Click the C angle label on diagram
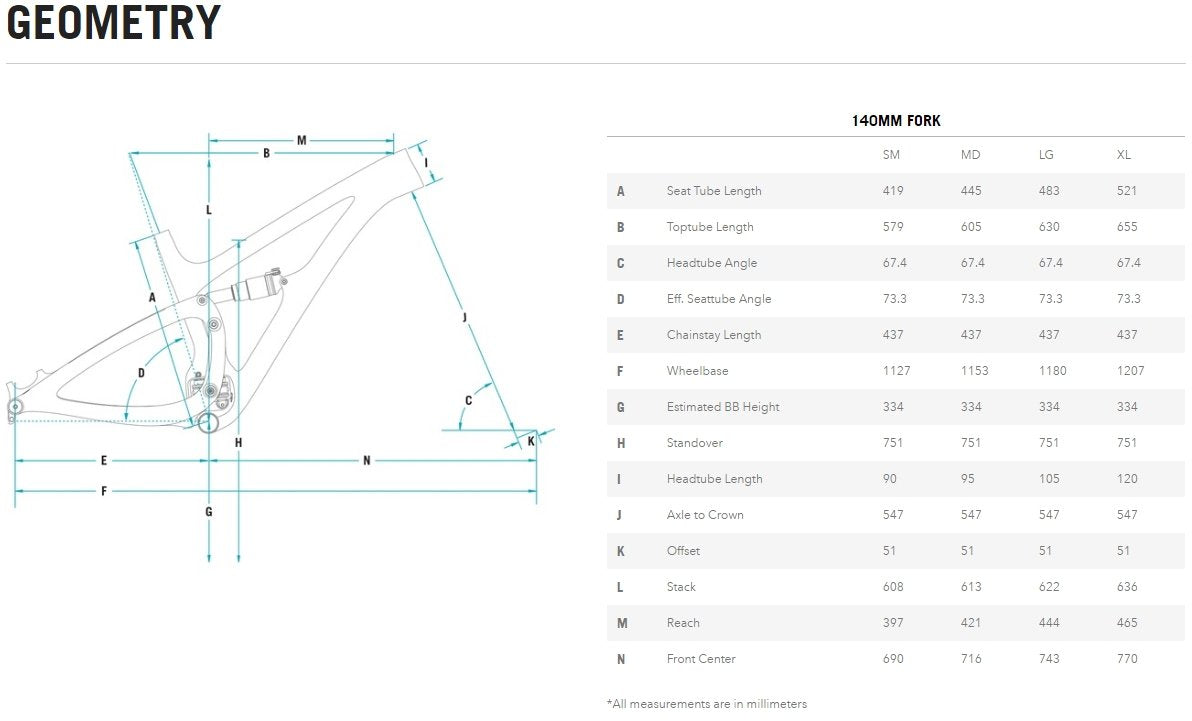This screenshot has height=721, width=1192. [468, 401]
